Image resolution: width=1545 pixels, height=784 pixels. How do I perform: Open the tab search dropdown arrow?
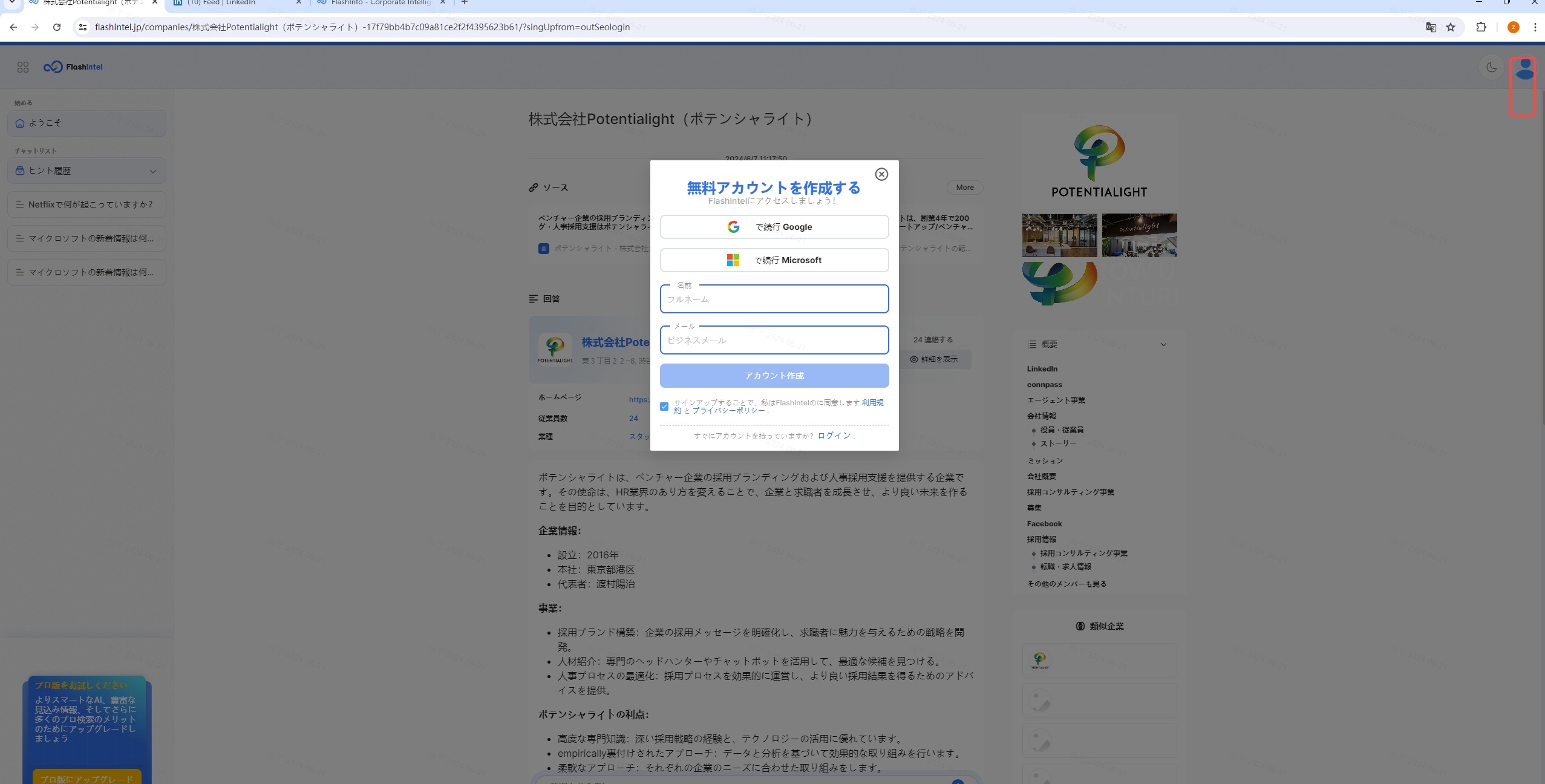coord(11,2)
